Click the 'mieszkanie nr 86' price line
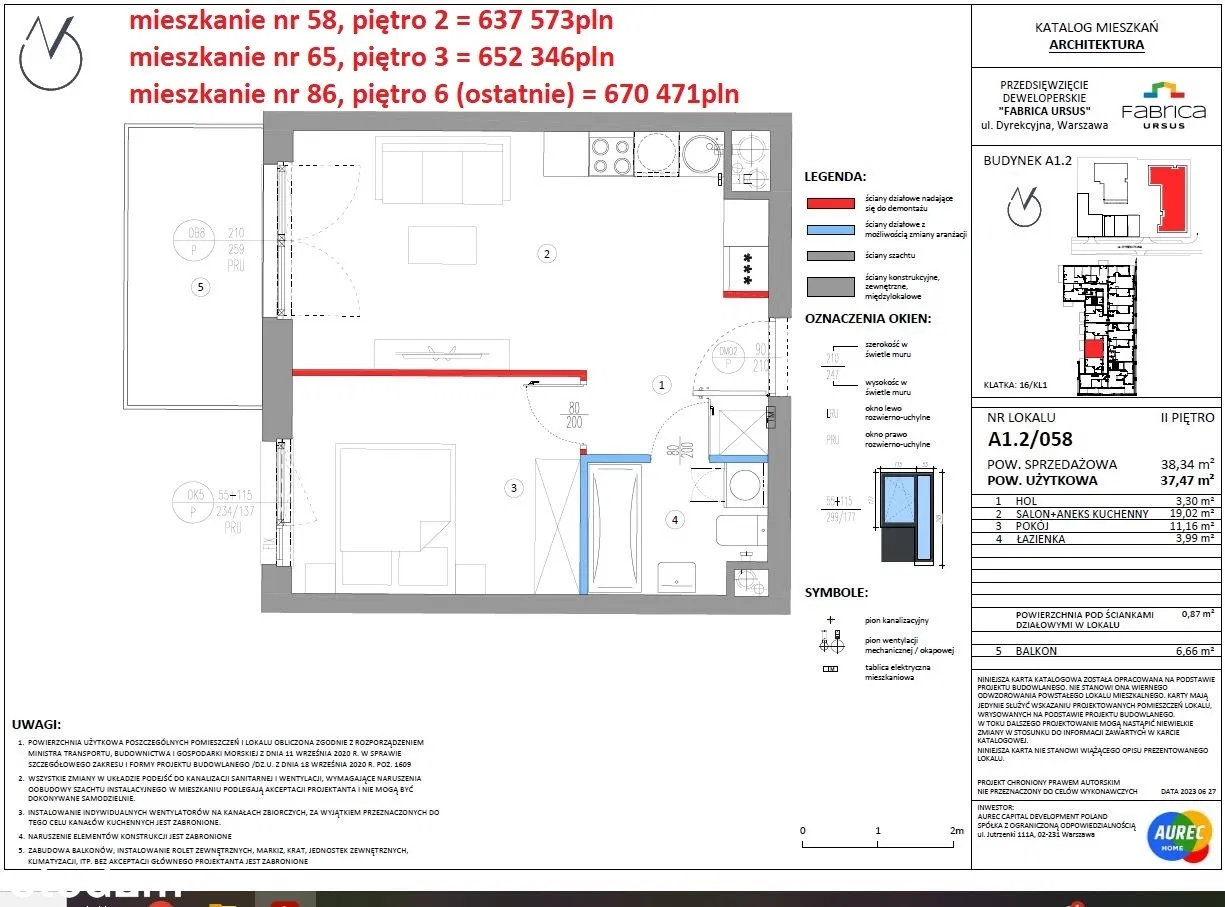Viewport: 1225px width, 907px height. click(x=434, y=94)
